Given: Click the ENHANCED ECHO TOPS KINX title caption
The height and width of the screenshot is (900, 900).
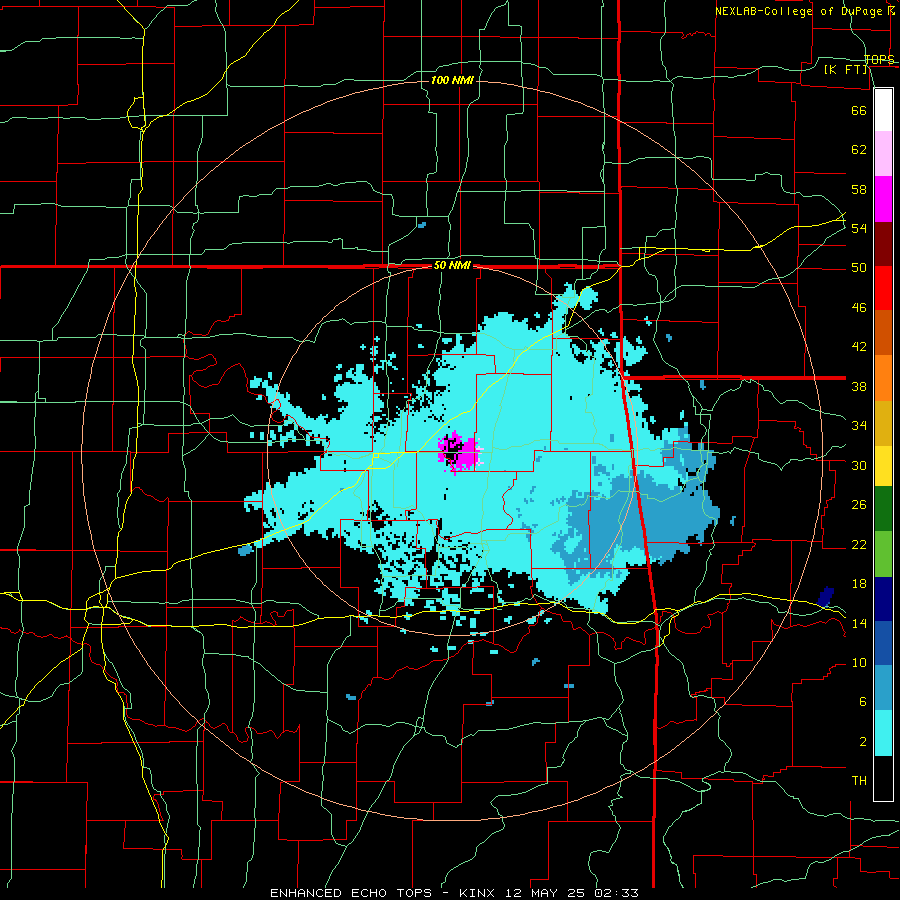Looking at the screenshot, I should tap(454, 893).
